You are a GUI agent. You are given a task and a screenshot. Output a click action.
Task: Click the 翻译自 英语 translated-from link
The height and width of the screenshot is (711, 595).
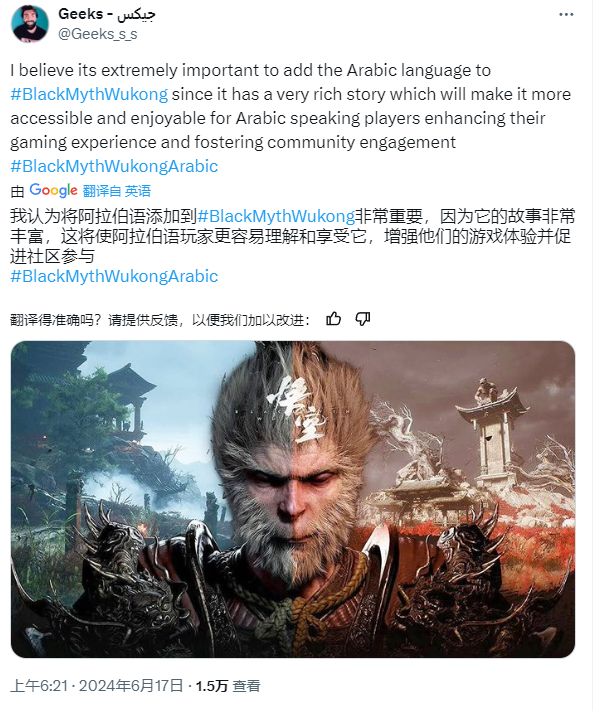(117, 191)
